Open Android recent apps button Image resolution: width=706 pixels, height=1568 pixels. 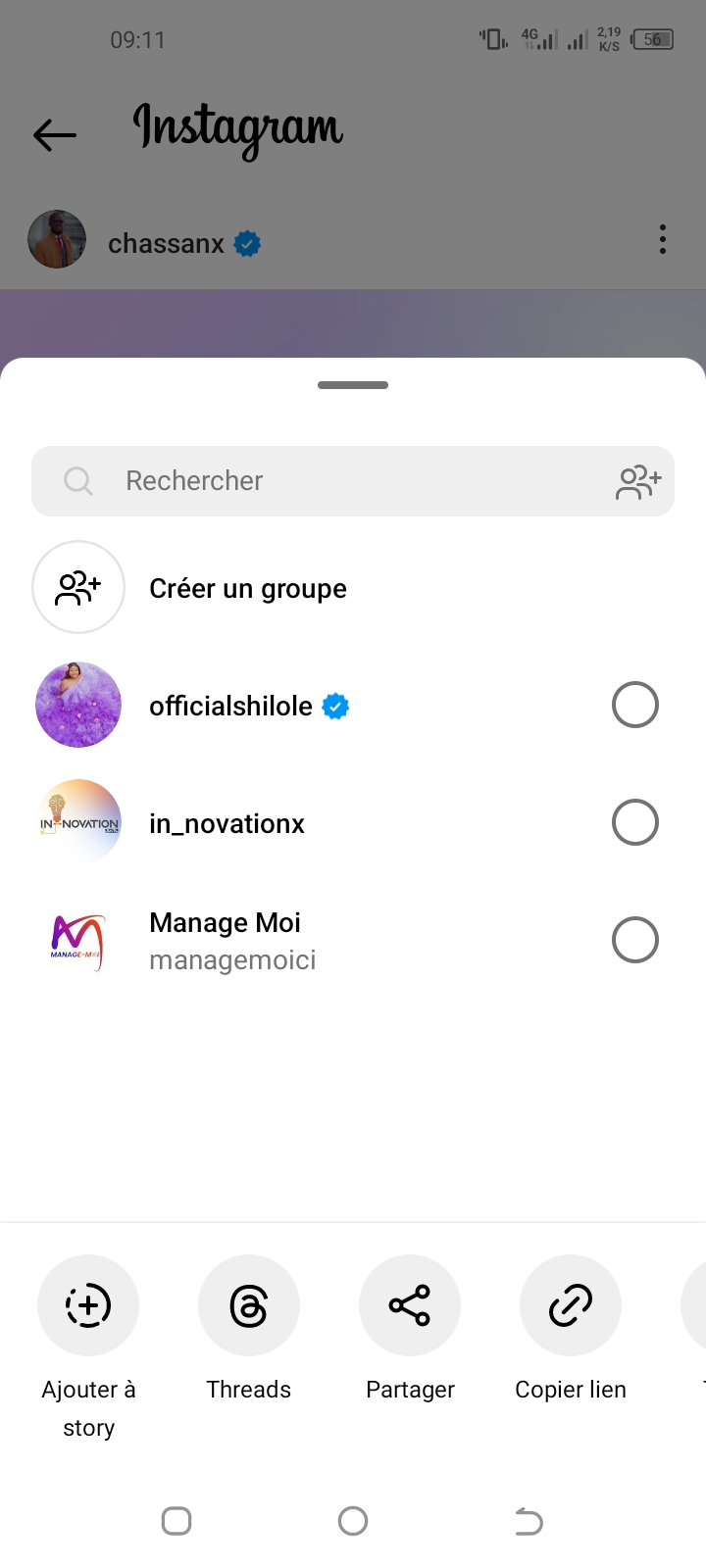(x=176, y=1521)
